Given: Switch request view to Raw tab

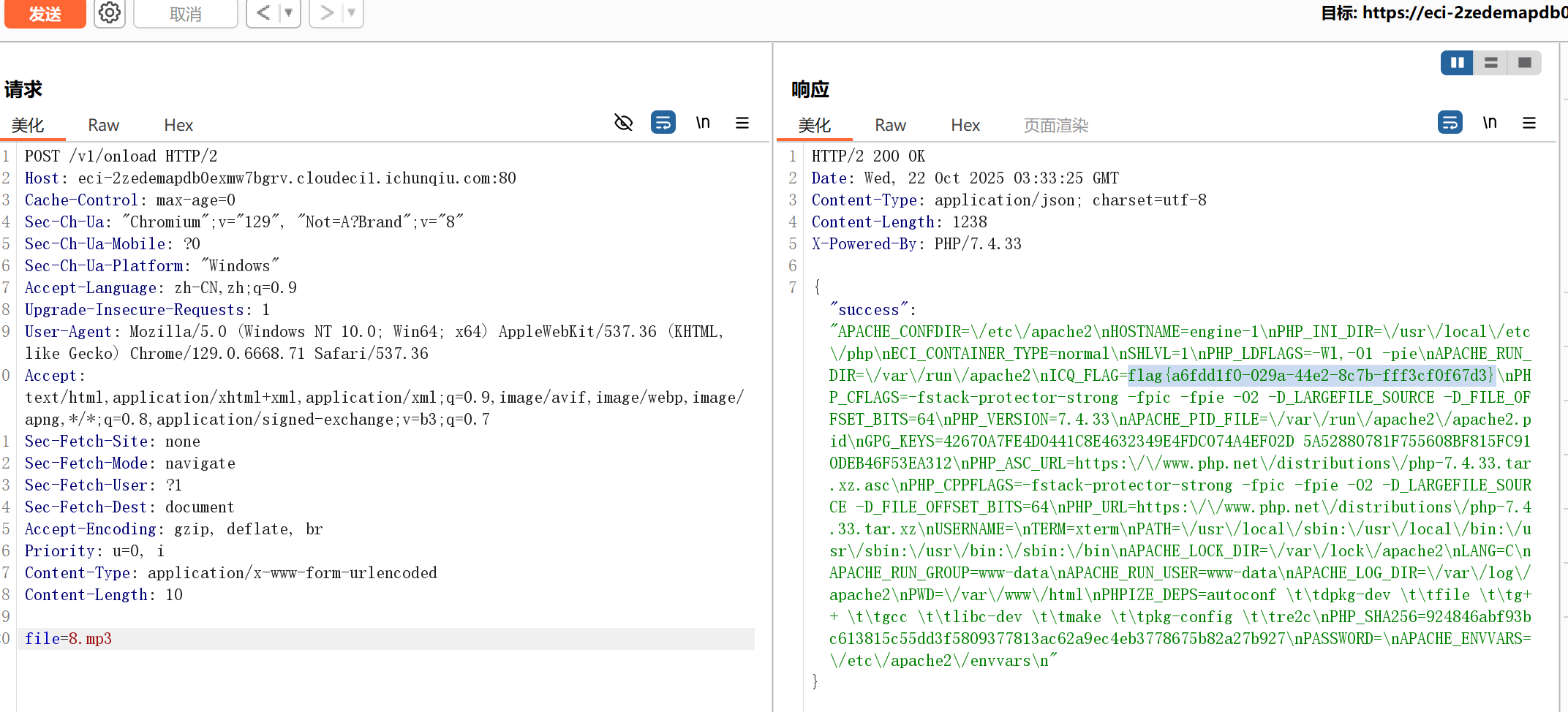Looking at the screenshot, I should point(103,125).
